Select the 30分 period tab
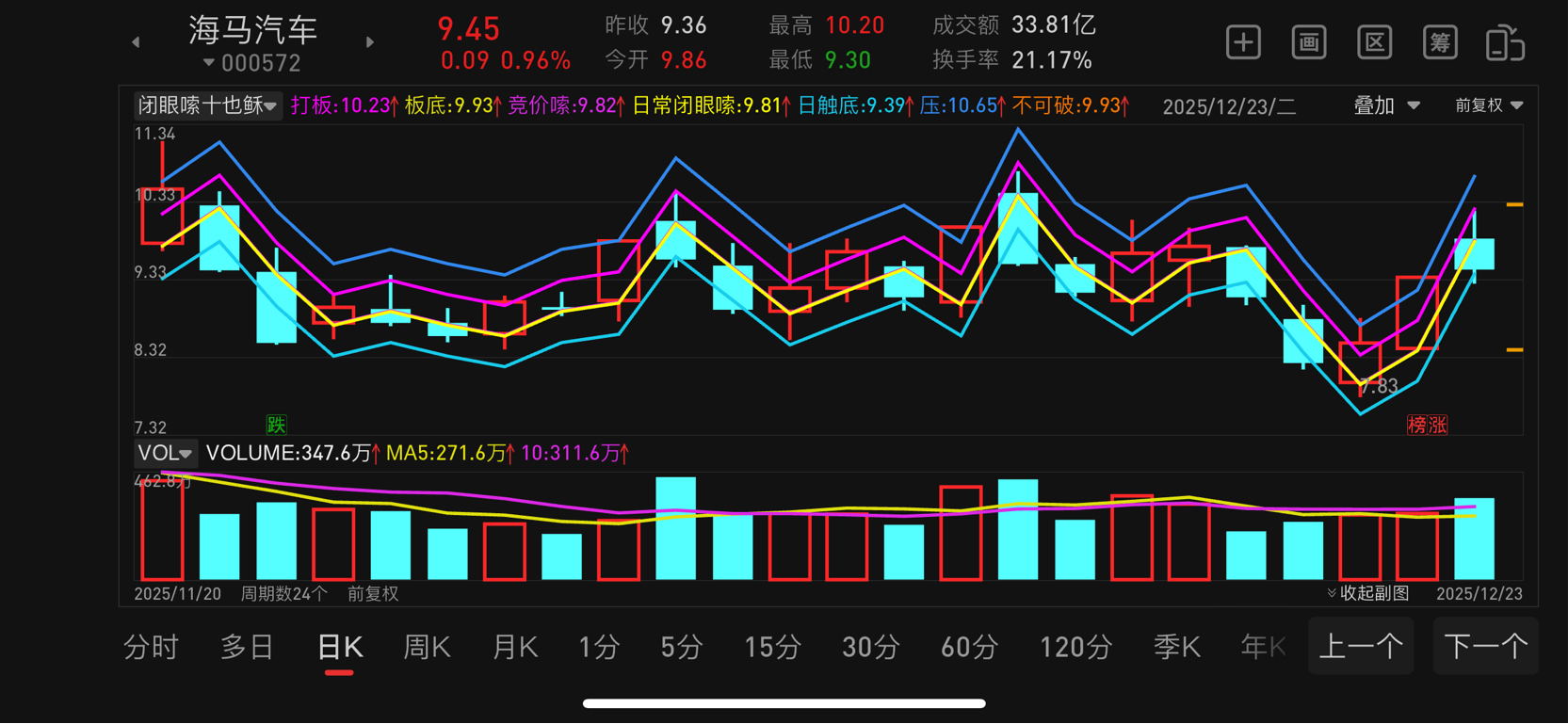Viewport: 1568px width, 724px height. (x=871, y=648)
